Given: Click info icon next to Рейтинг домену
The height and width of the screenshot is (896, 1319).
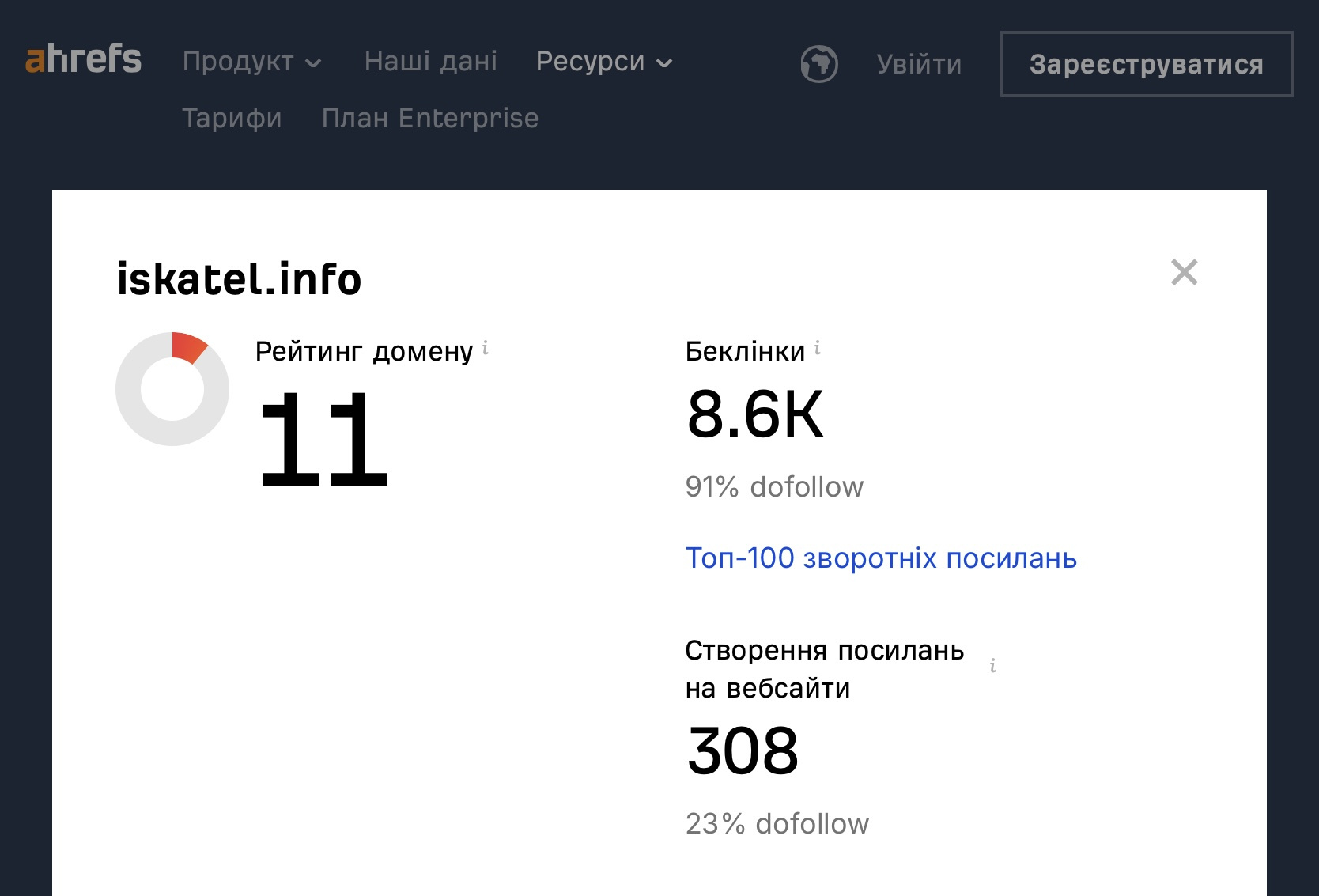Looking at the screenshot, I should point(486,347).
